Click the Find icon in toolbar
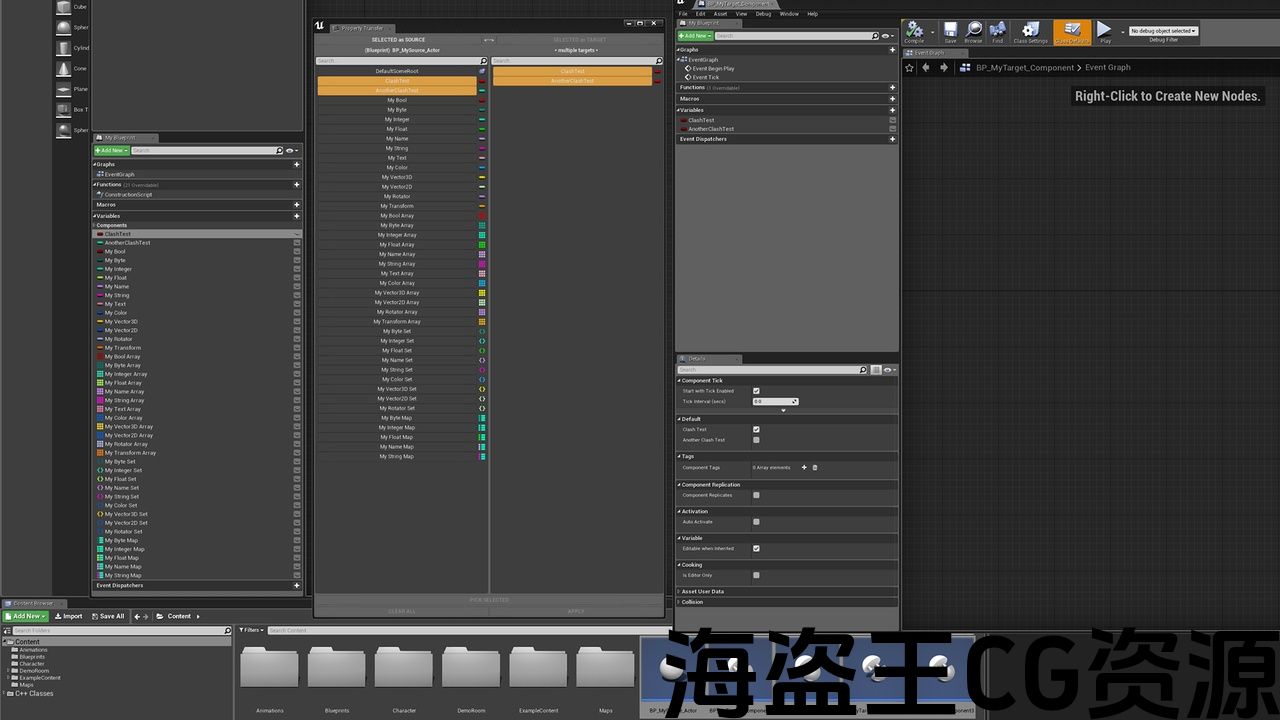Screen dimensions: 1280x720 click(x=997, y=32)
